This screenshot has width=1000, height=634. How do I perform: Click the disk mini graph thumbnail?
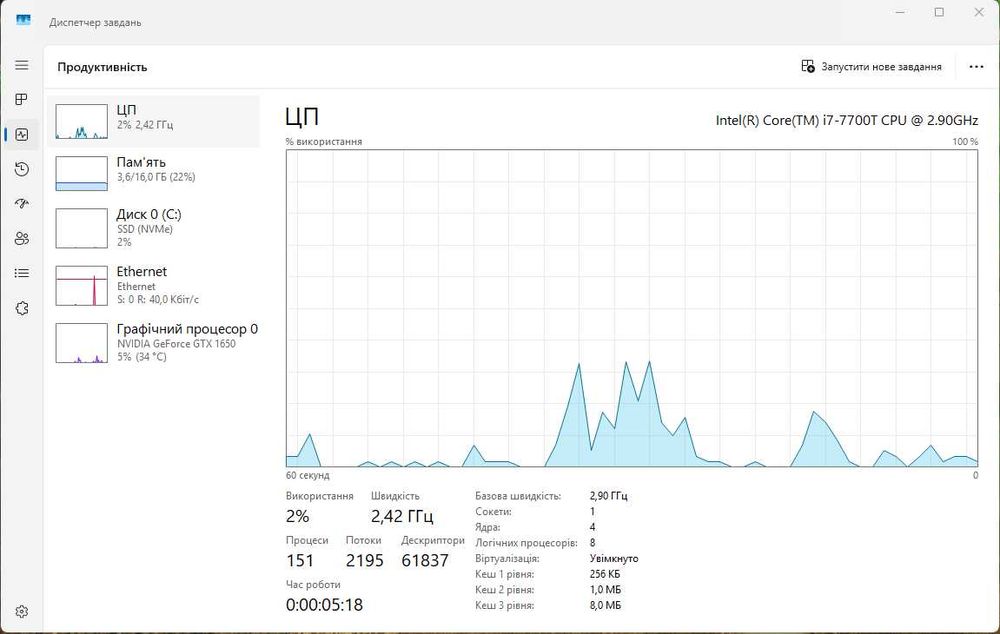[82, 228]
